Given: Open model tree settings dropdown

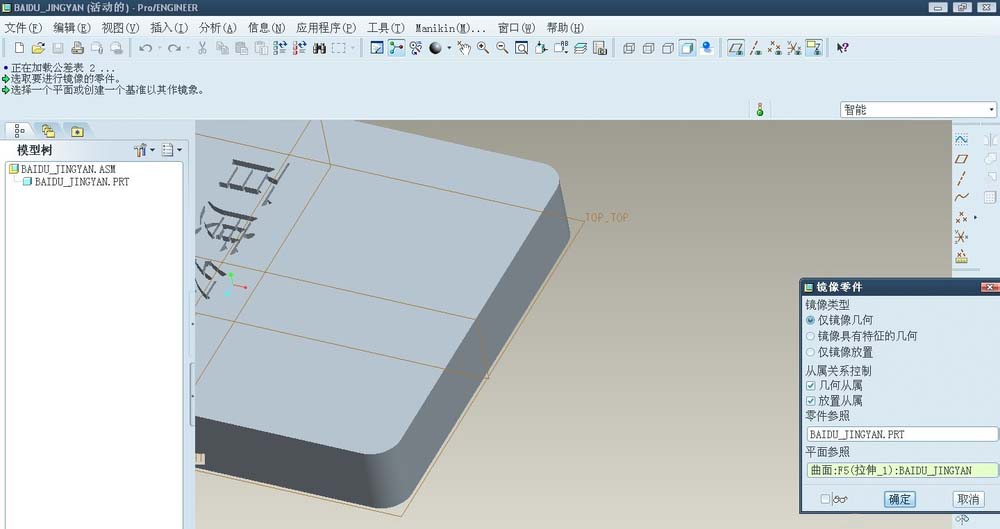Looking at the screenshot, I should click(144, 150).
